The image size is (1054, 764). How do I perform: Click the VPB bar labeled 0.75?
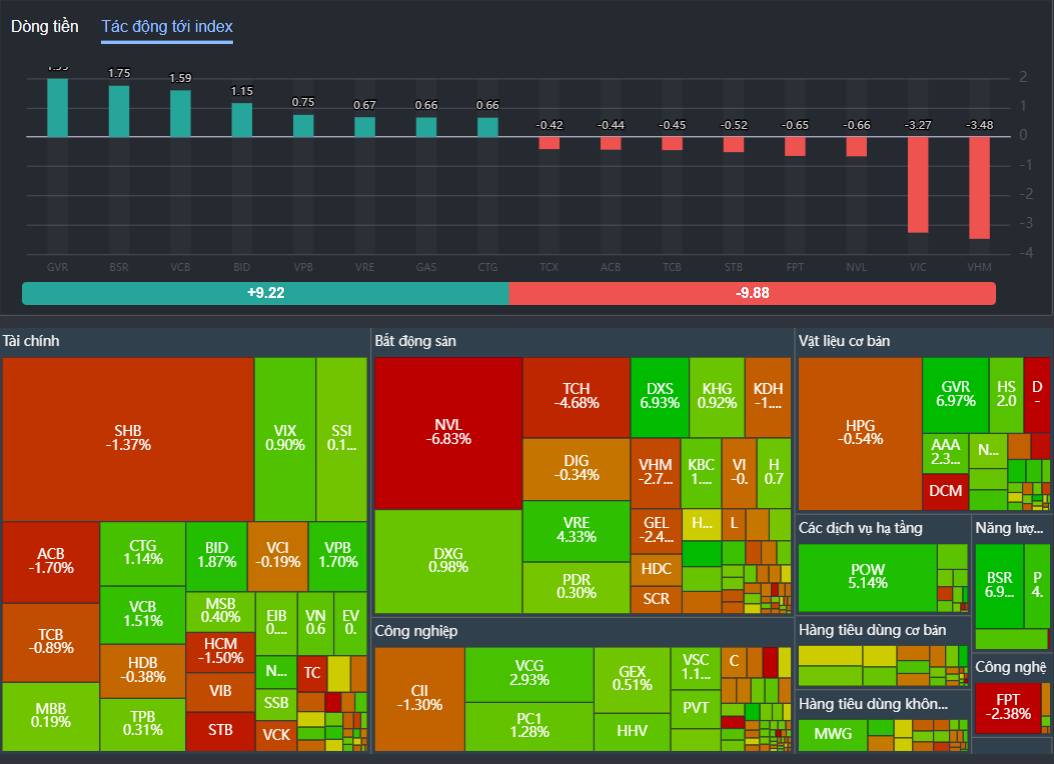pos(303,126)
